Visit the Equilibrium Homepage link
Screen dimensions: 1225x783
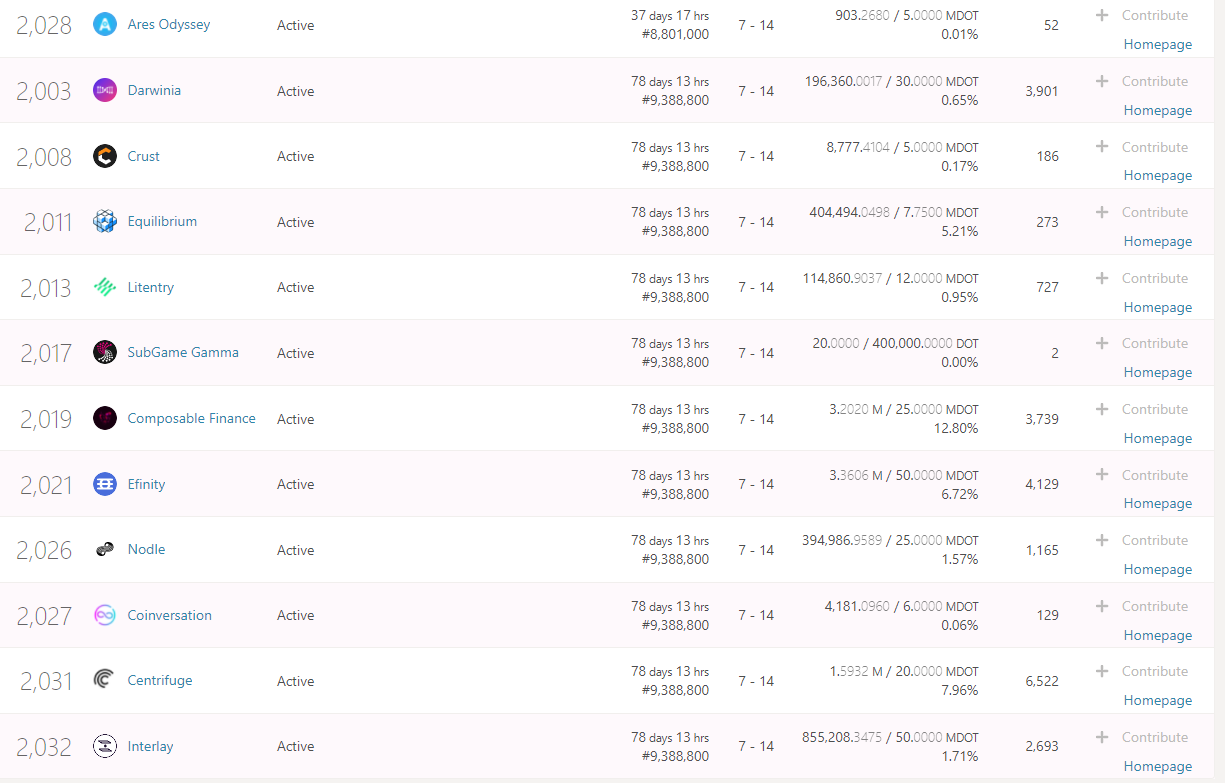[x=1158, y=242]
